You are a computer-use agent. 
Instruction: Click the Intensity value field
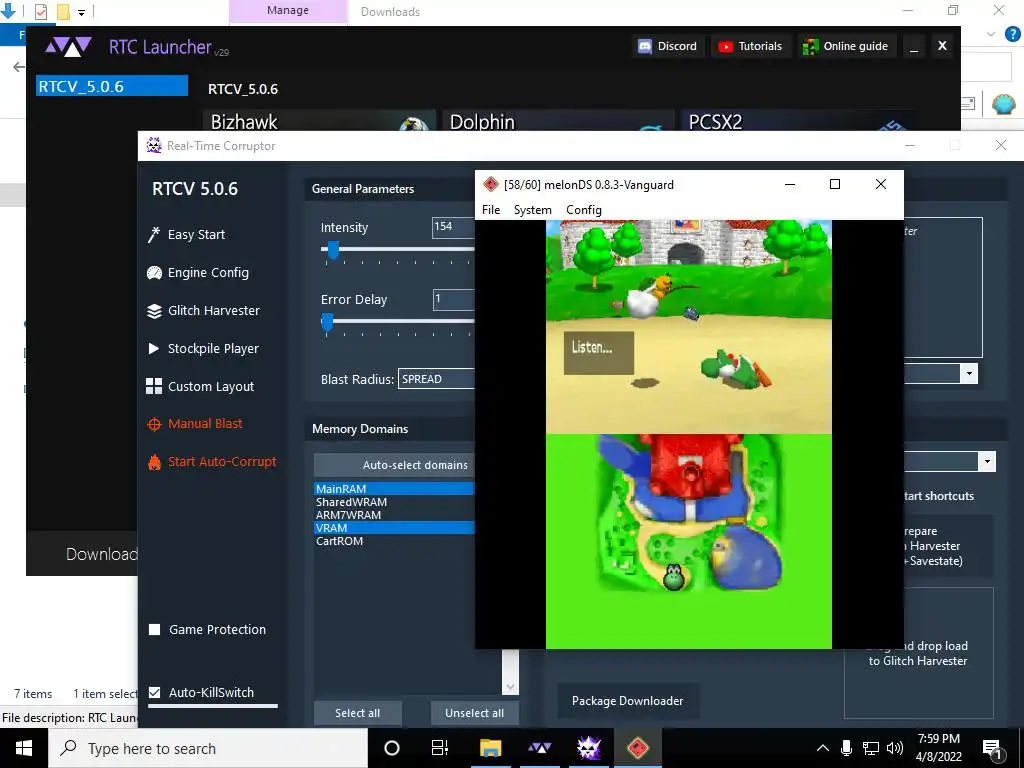(x=453, y=227)
